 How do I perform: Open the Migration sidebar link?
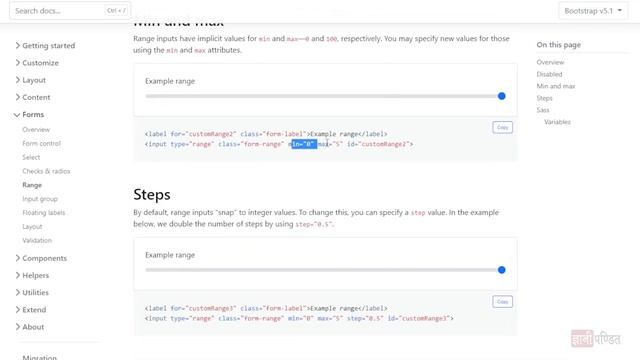(40, 357)
